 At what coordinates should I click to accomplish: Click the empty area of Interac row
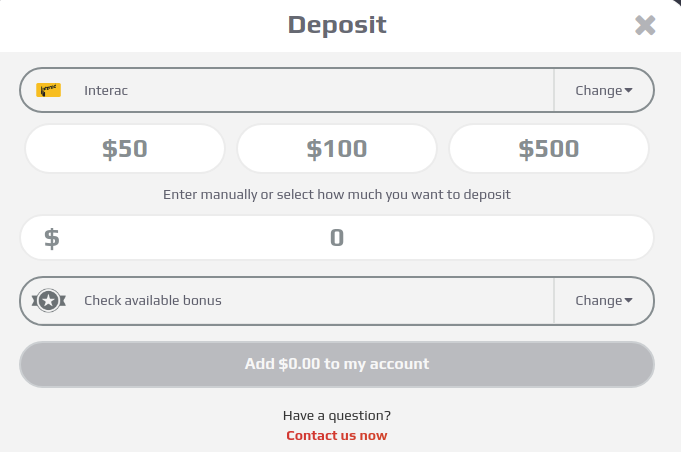[x=339, y=90]
